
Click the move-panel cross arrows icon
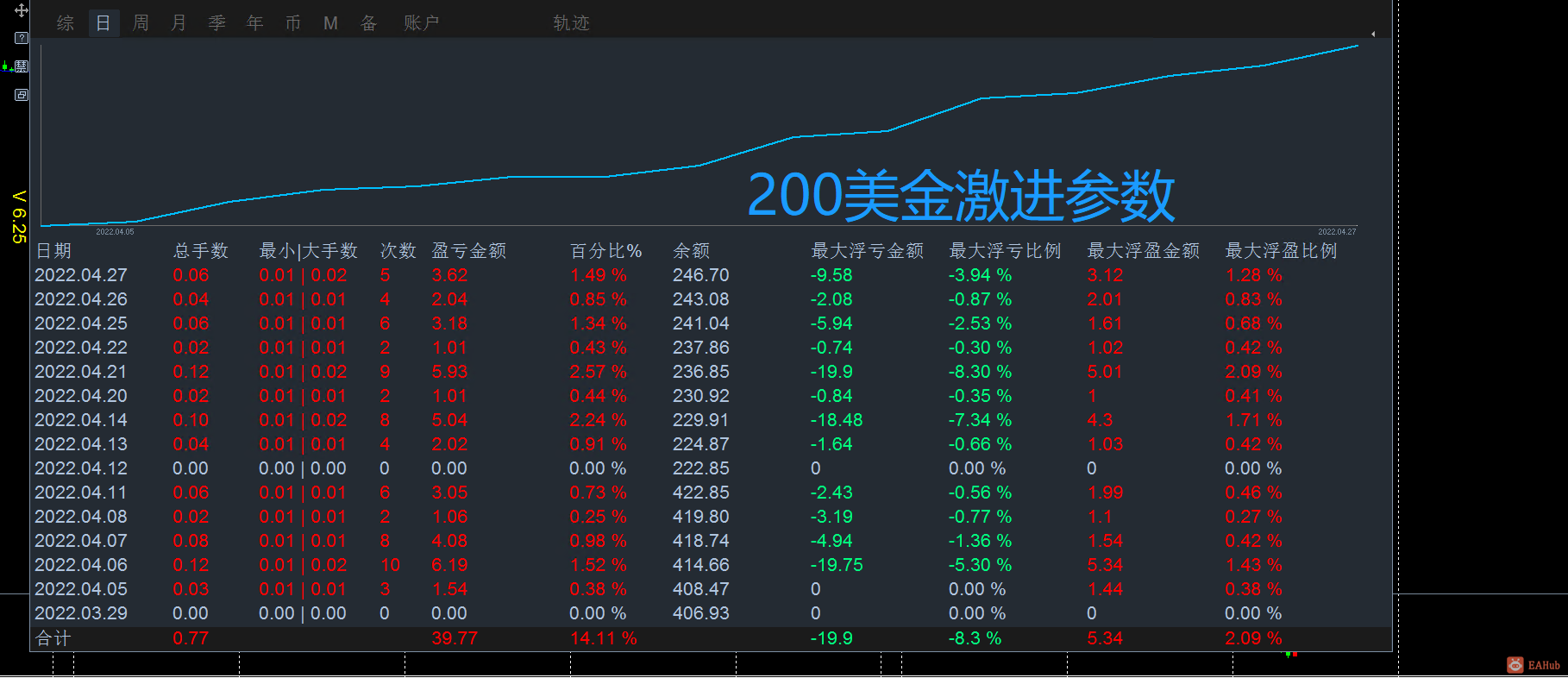(22, 10)
